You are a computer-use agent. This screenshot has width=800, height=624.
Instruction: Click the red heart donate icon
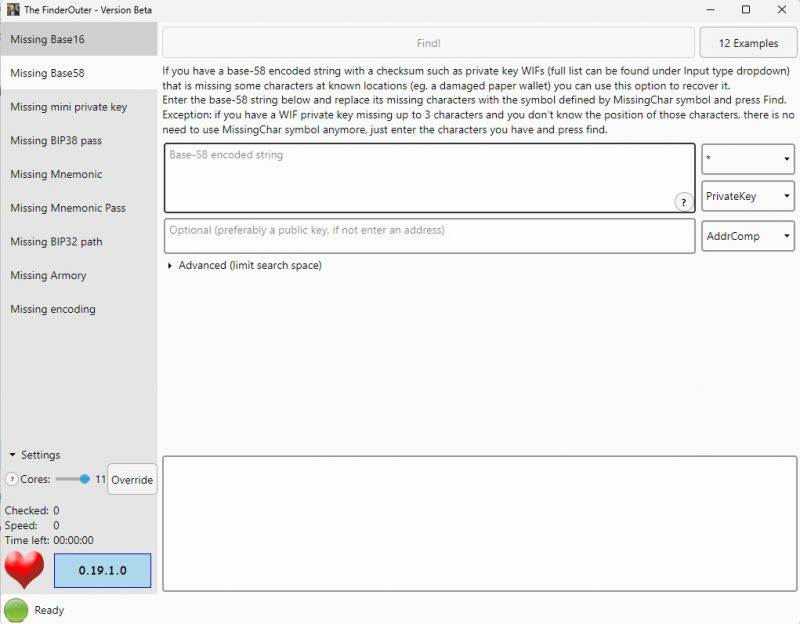pos(25,569)
